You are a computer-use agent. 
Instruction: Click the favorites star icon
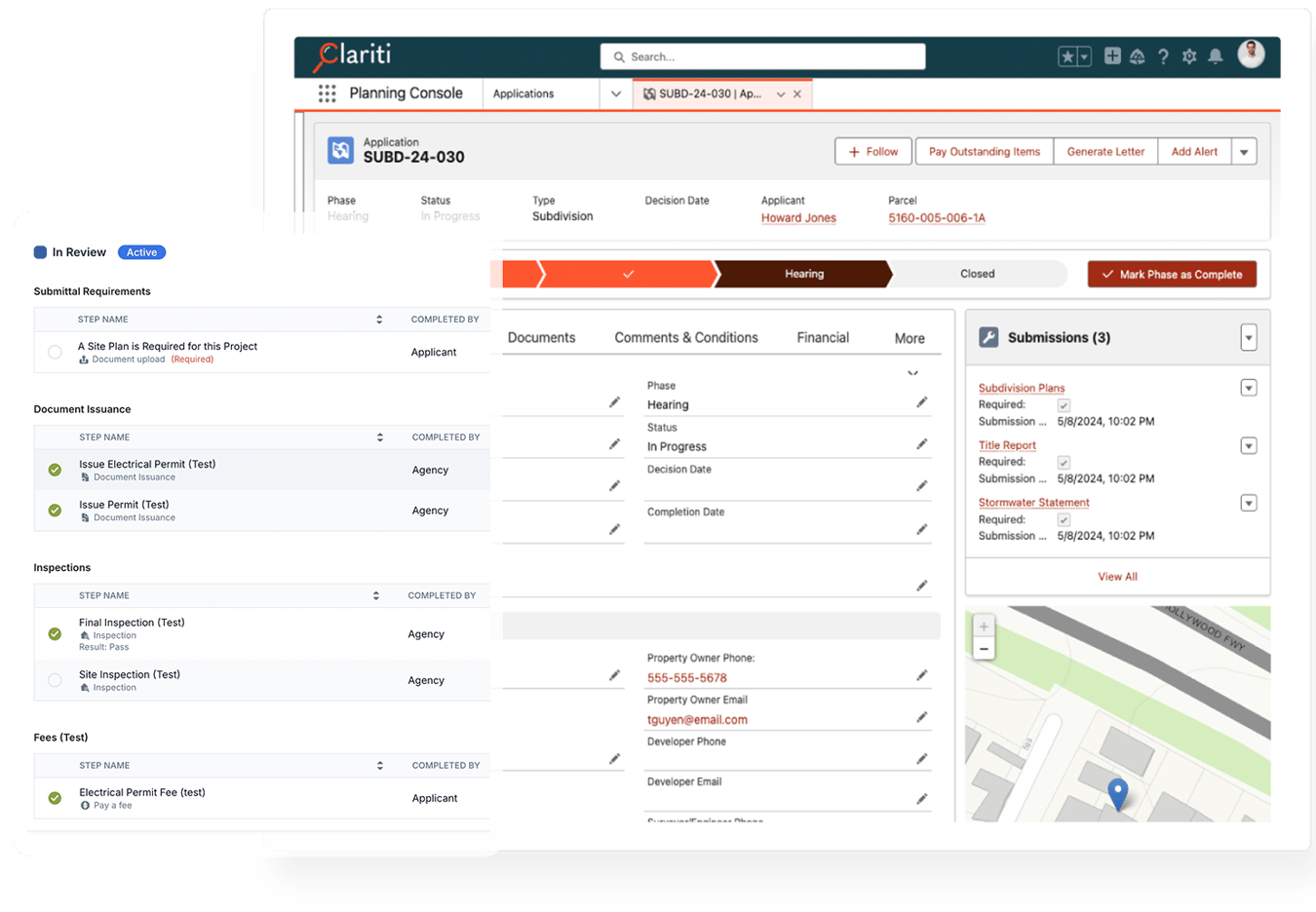tap(1069, 57)
